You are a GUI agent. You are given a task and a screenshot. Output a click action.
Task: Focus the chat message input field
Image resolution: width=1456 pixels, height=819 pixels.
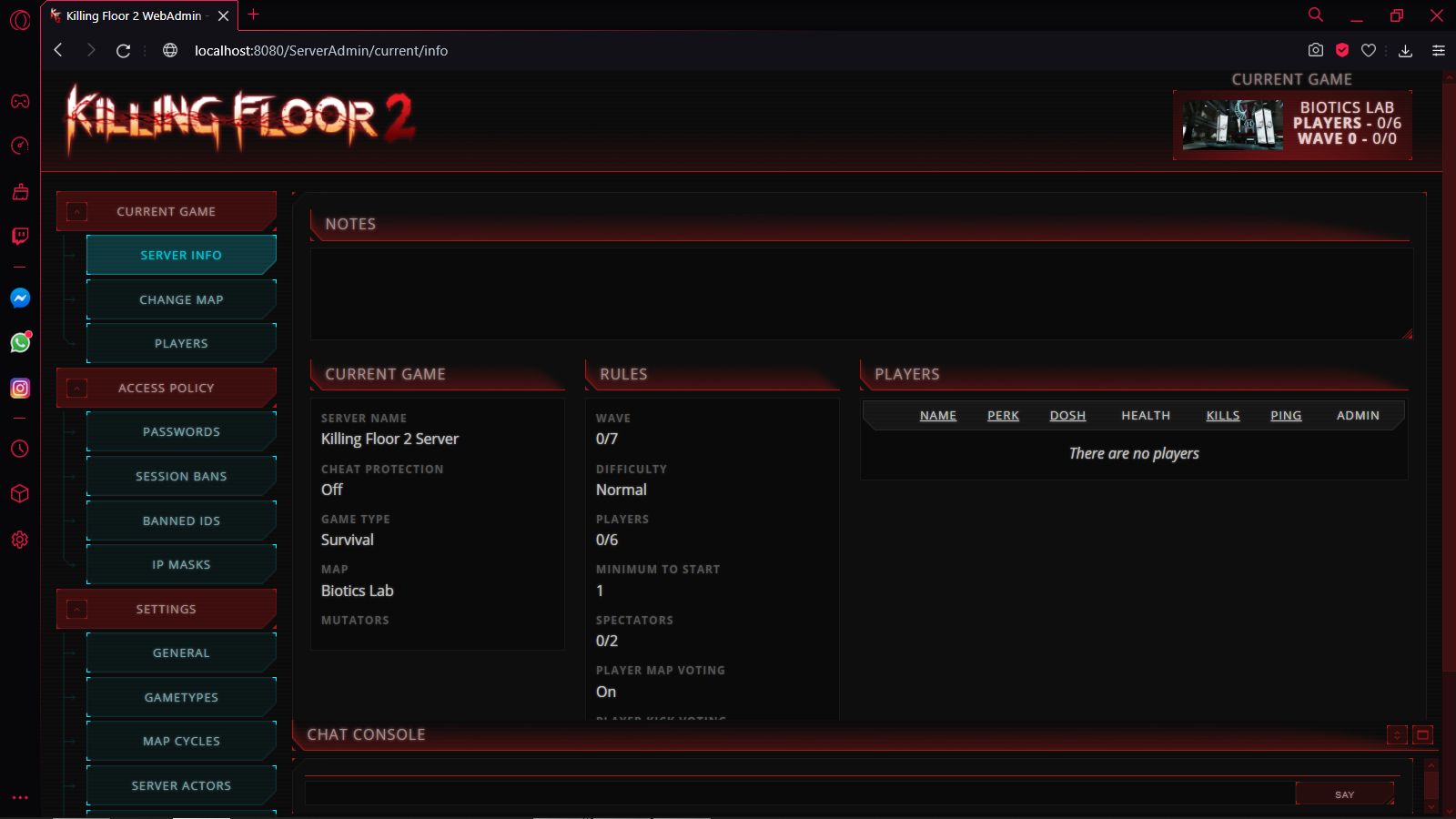pos(800,794)
